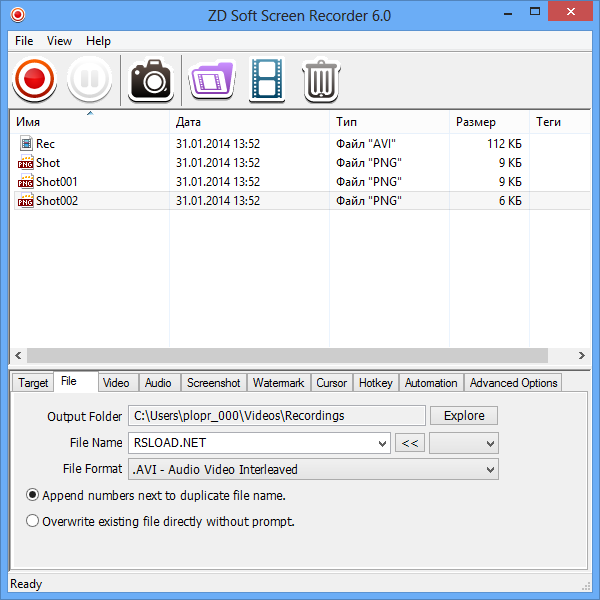Click the PNG icon next to Shot
600x600 pixels.
click(25, 162)
